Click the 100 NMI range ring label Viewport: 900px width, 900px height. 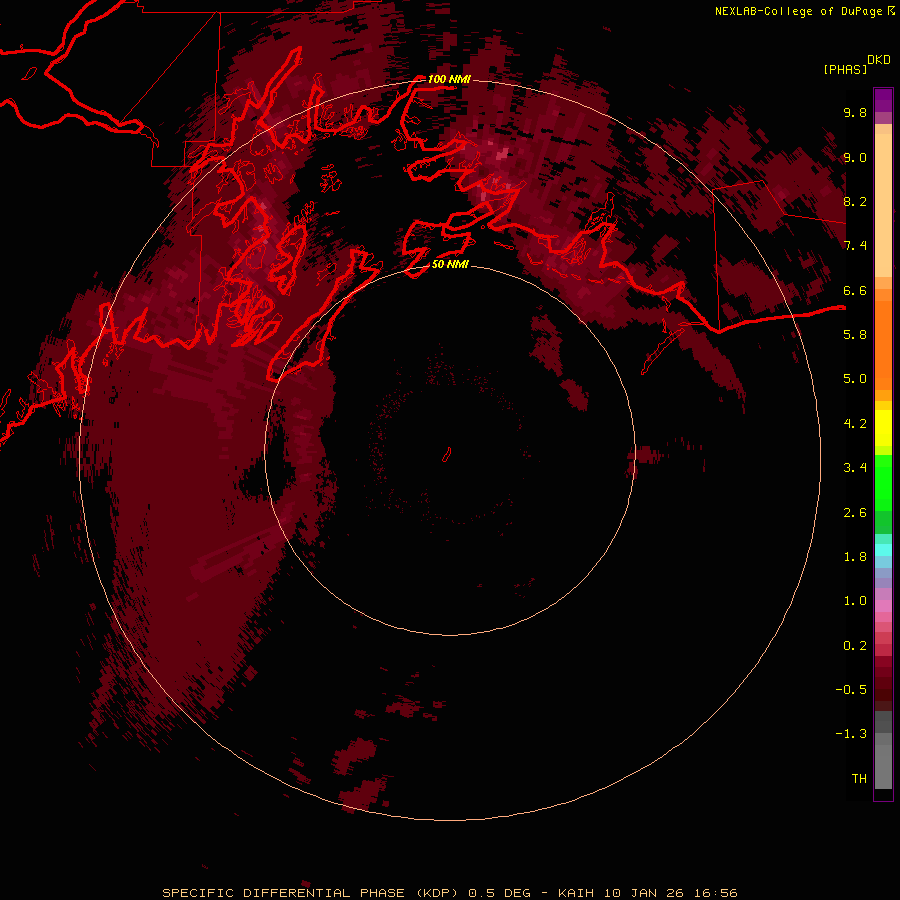(x=449, y=79)
